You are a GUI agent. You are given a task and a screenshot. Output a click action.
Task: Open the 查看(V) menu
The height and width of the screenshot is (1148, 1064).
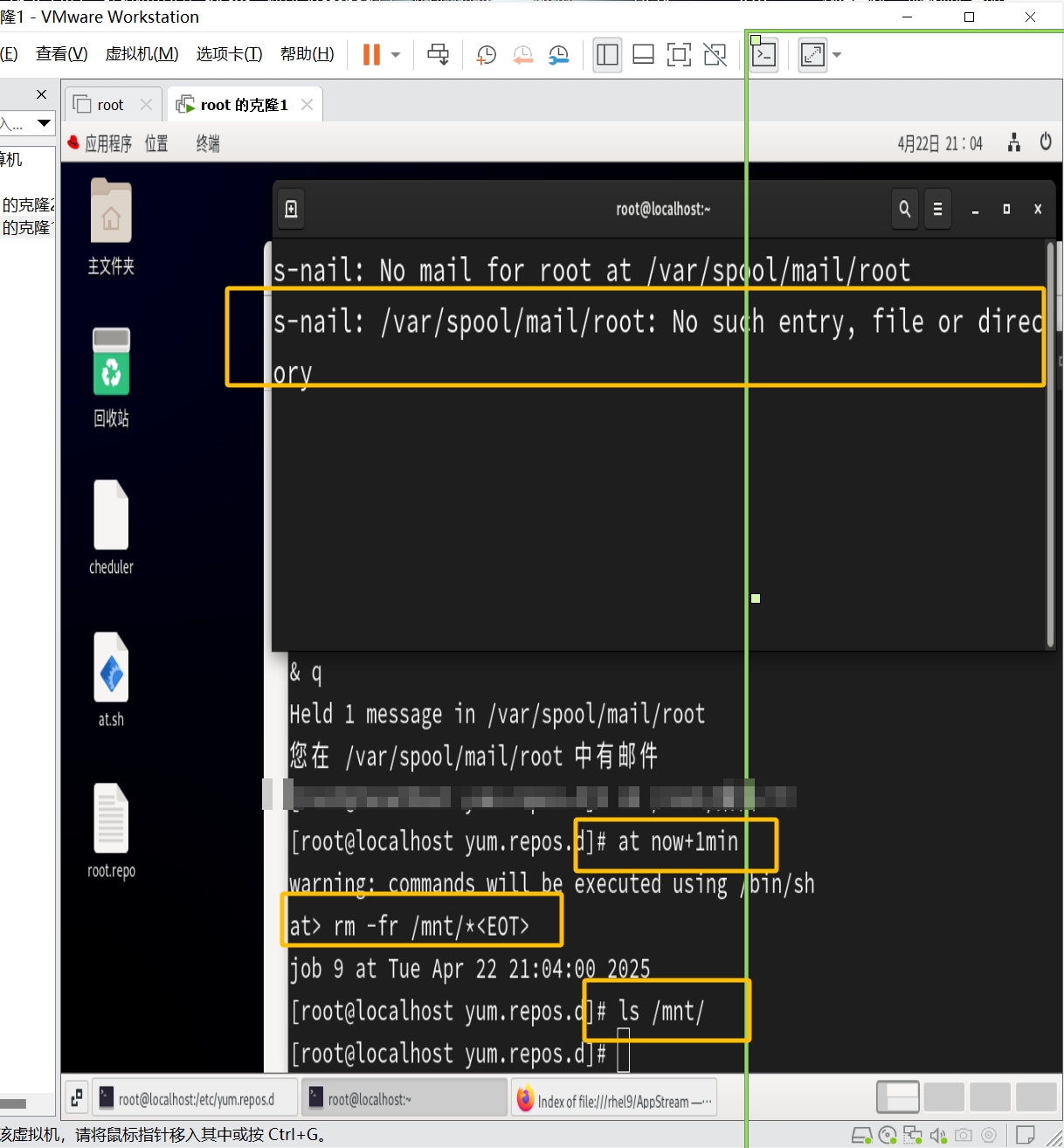click(61, 54)
